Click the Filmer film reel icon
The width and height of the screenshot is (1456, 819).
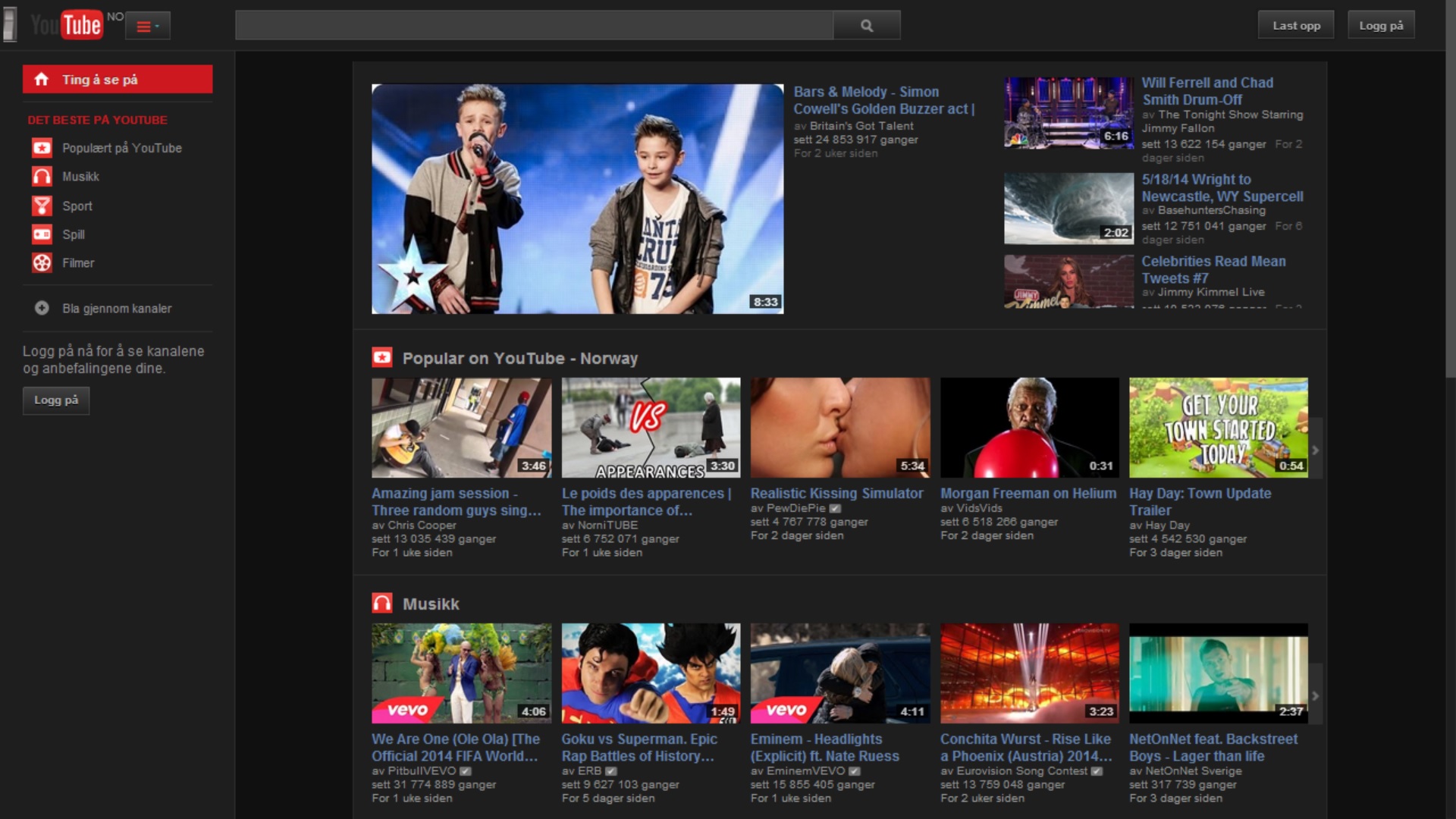[42, 263]
